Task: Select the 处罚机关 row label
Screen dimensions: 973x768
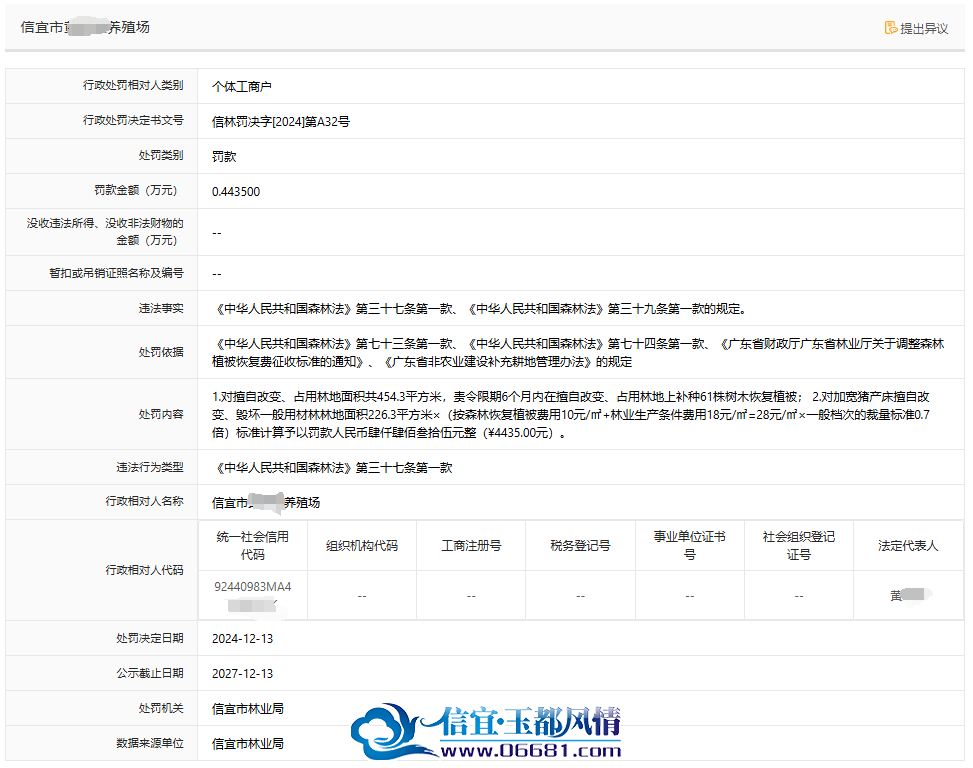Action: (161, 708)
